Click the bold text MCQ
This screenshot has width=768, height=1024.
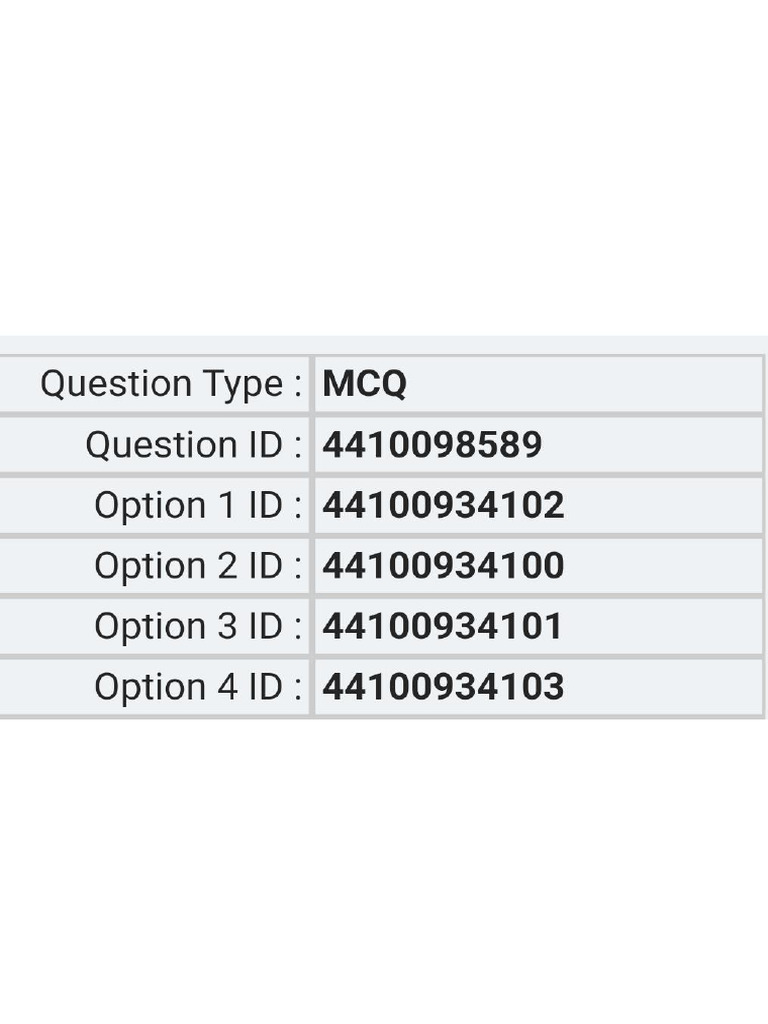click(365, 384)
